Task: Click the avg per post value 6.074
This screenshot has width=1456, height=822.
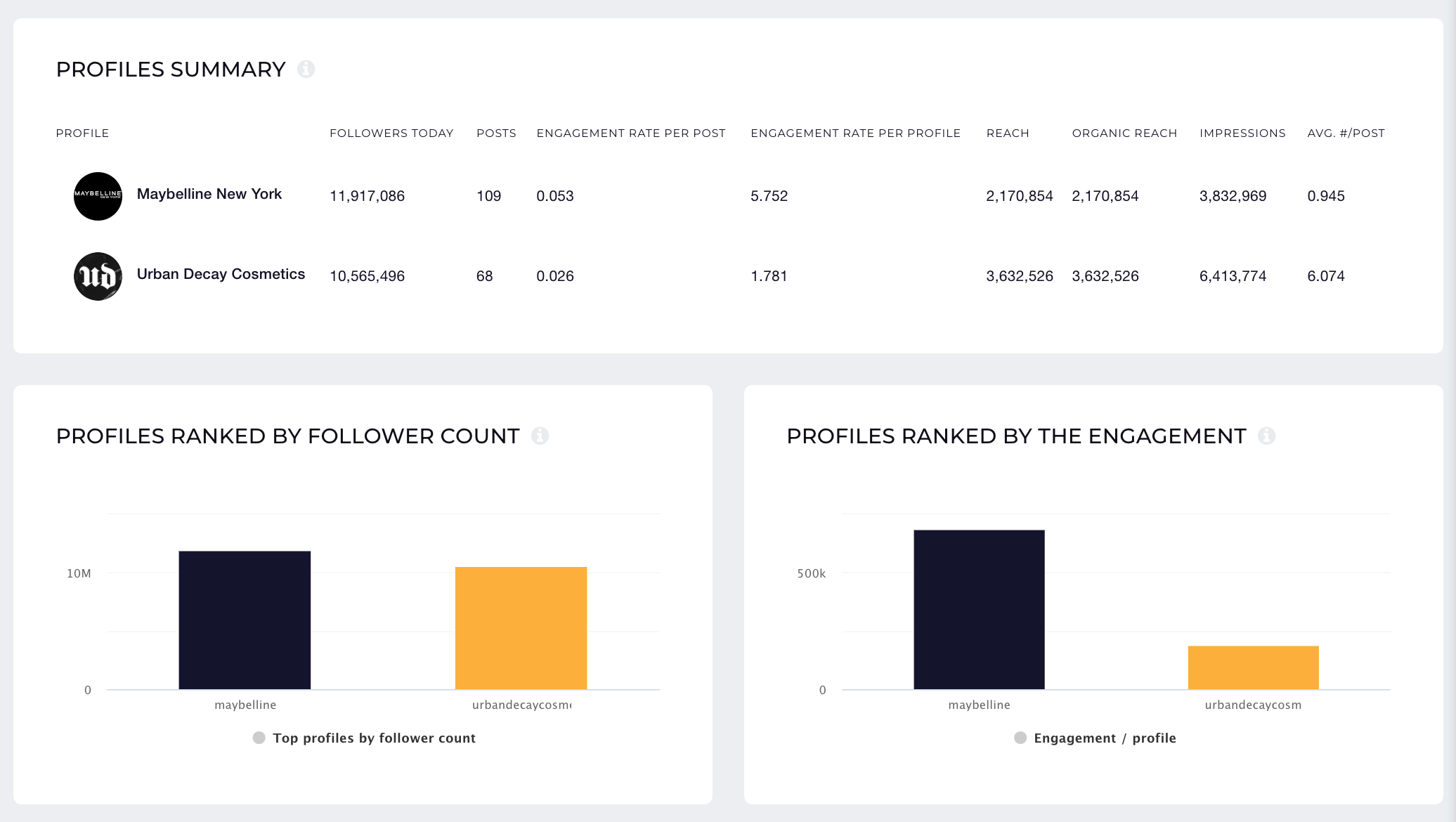Action: (1326, 276)
